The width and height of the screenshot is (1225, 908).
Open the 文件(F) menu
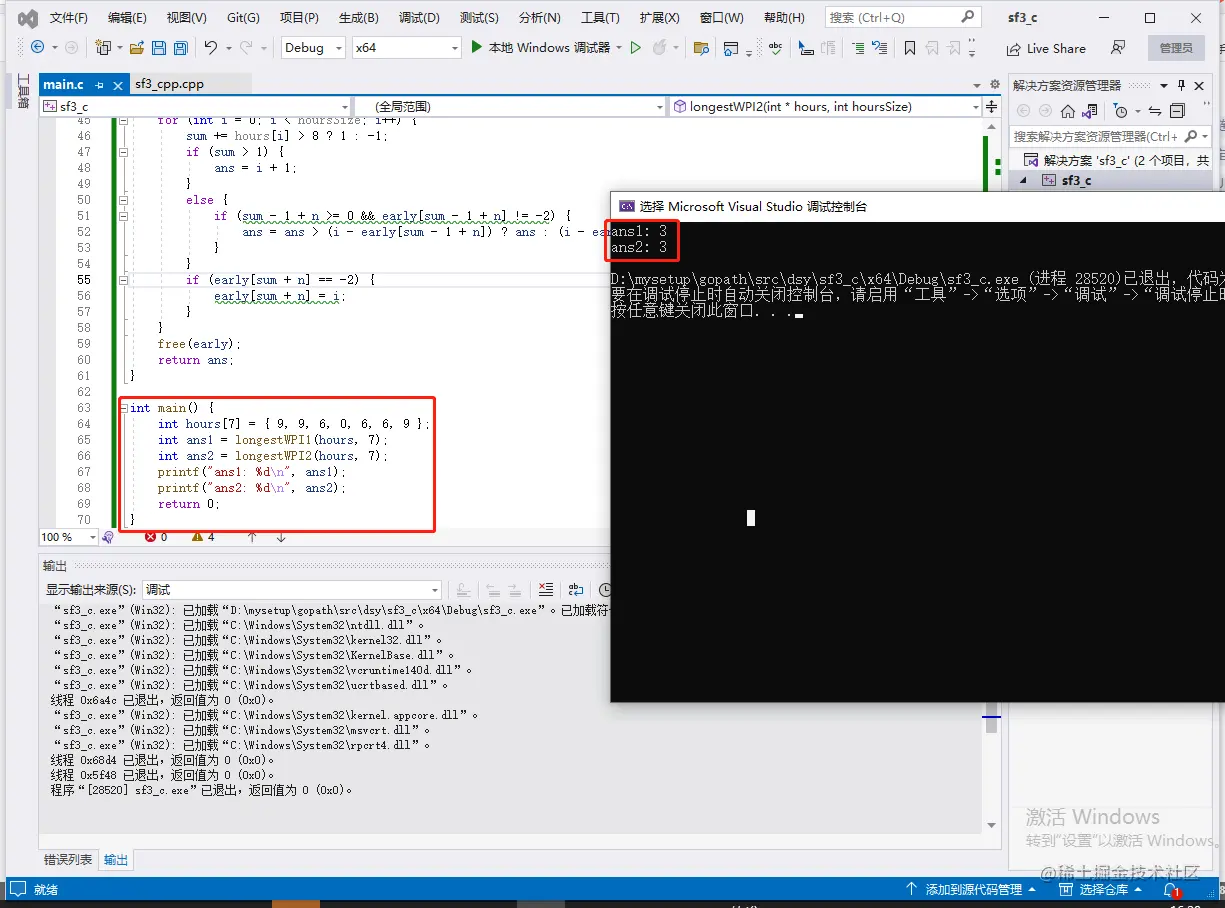click(68, 18)
